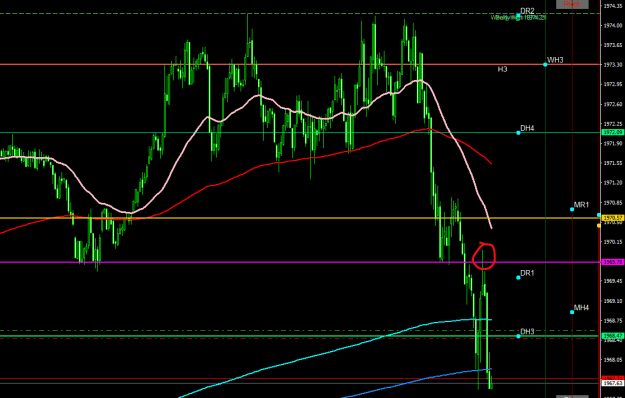Click the small cyan marker on the price axis
The image size is (625, 398).
click(598, 215)
